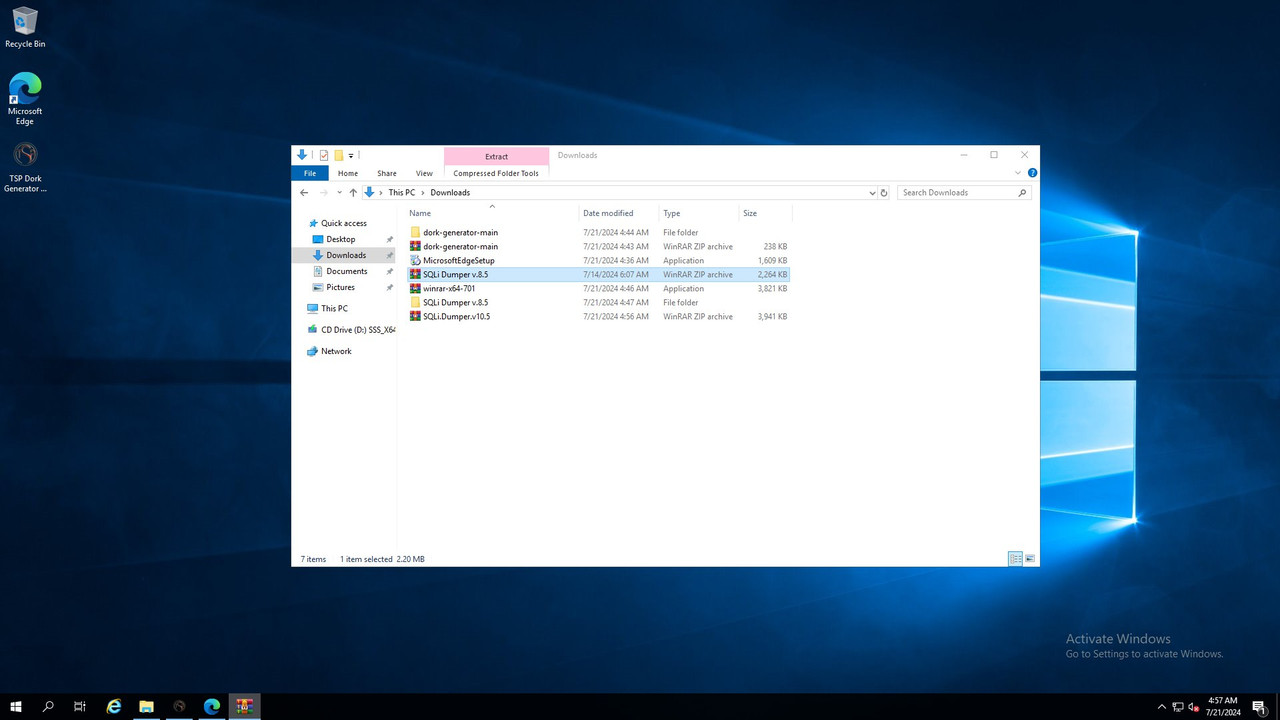The image size is (1280, 720).
Task: Switch to File Explorer on the taskbar
Action: pyautogui.click(x=146, y=706)
